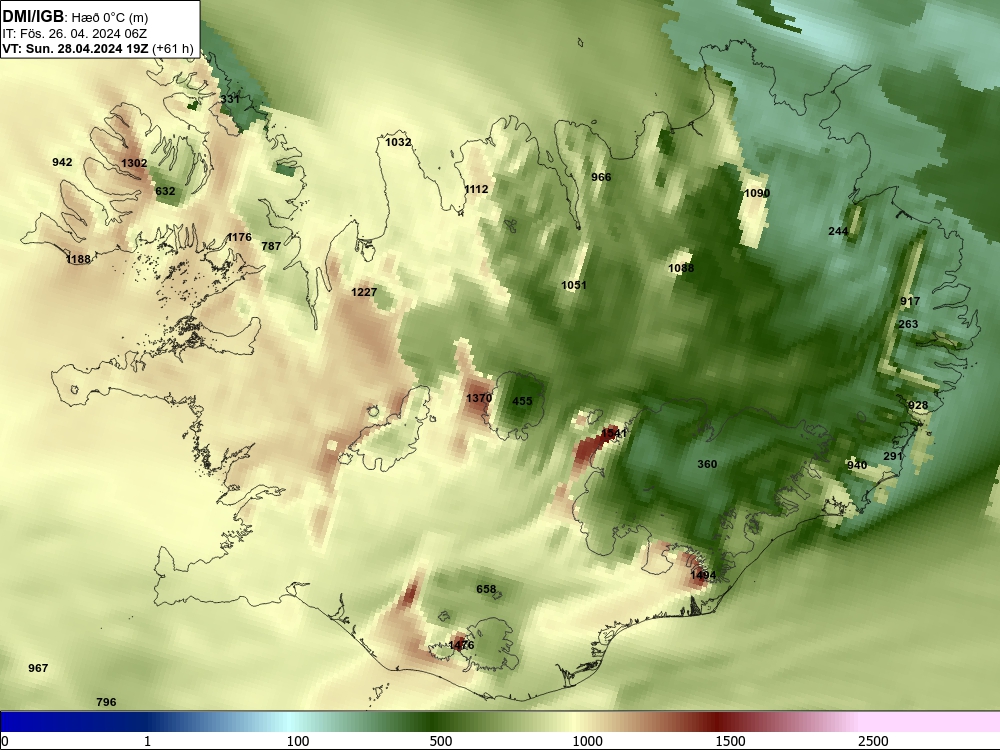Click the map value 658

[x=486, y=589]
